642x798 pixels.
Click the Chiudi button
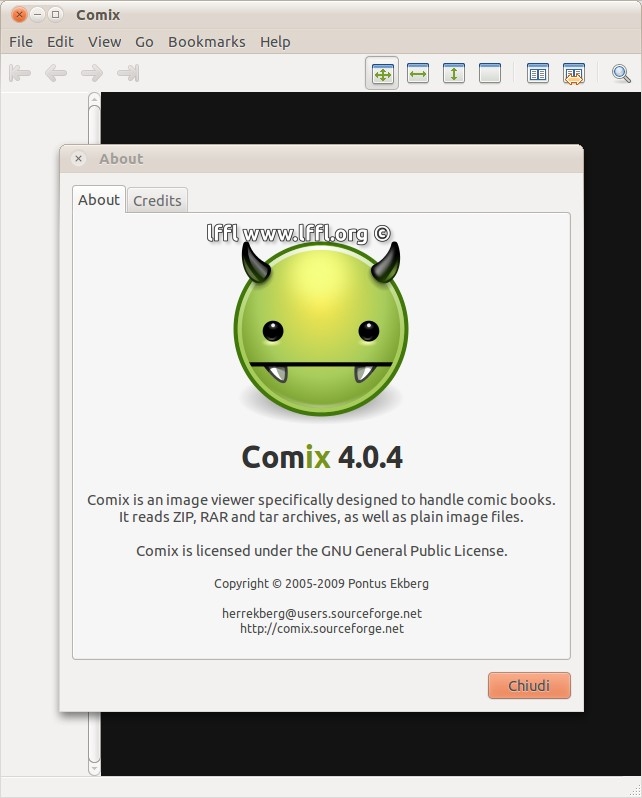[529, 686]
